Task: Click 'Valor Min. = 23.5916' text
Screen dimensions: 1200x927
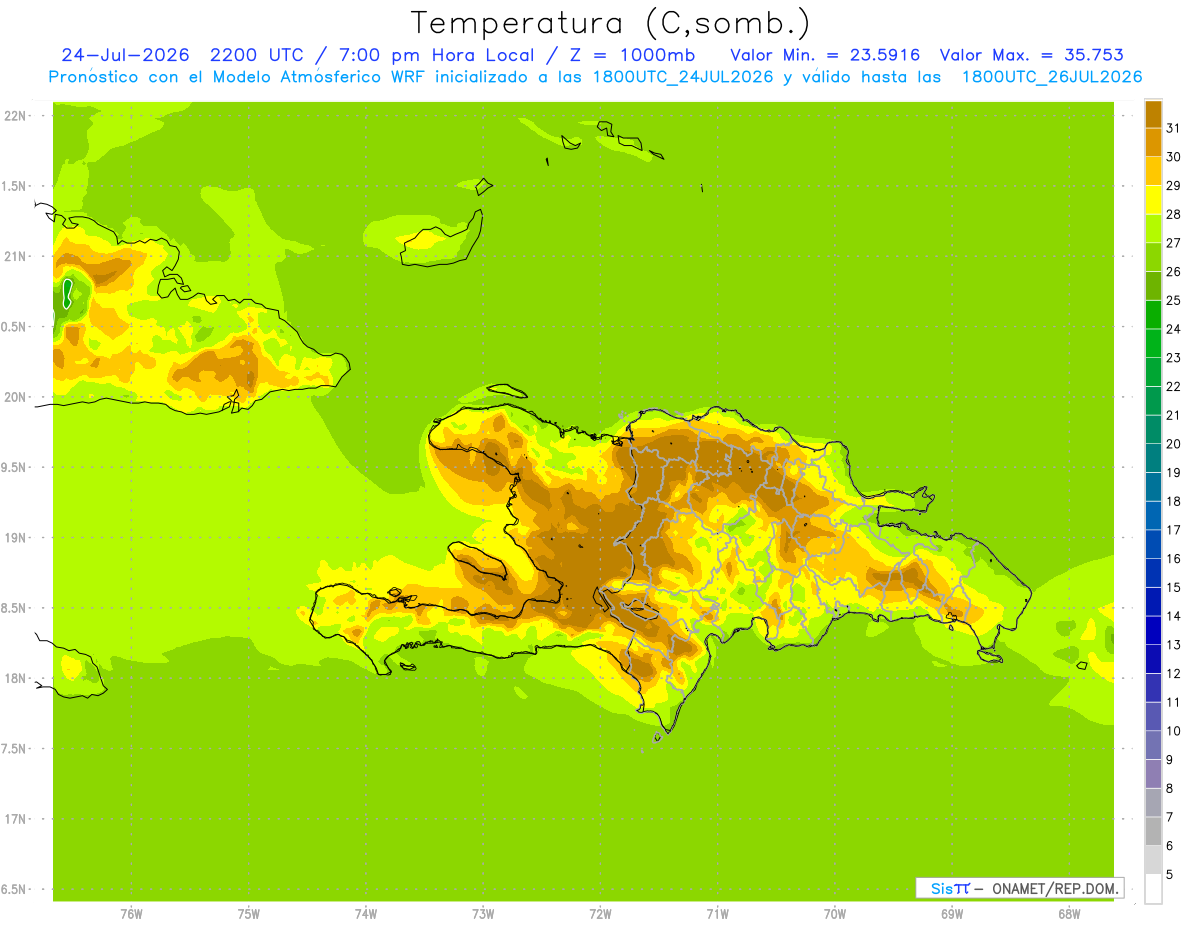Action: 824,55
